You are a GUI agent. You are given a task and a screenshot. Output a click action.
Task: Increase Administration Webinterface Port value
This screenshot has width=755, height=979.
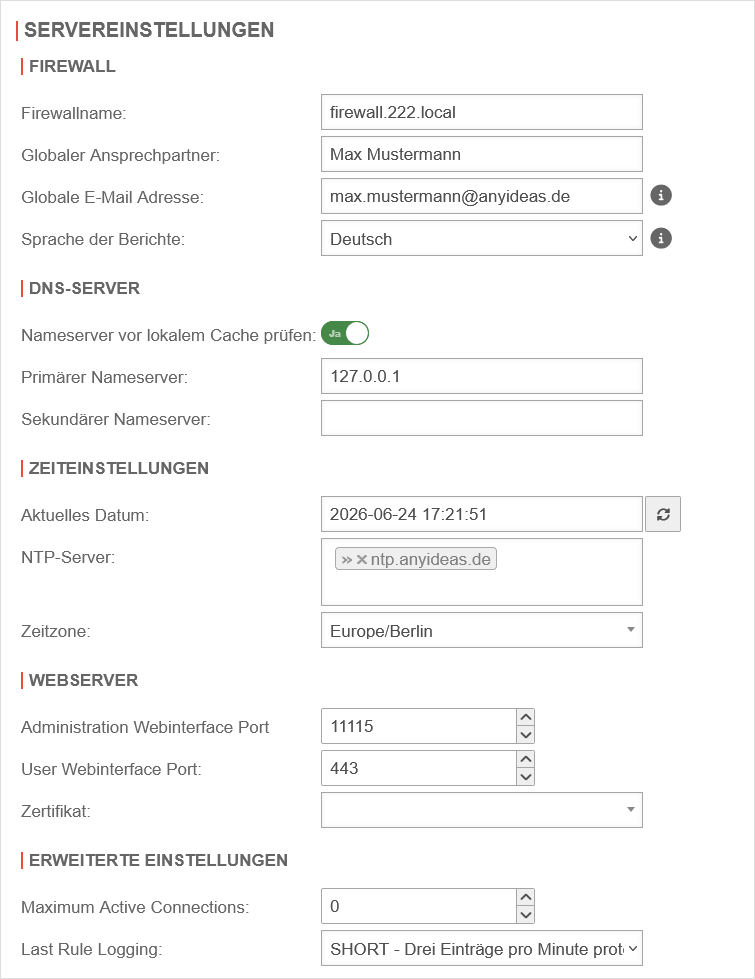click(526, 717)
